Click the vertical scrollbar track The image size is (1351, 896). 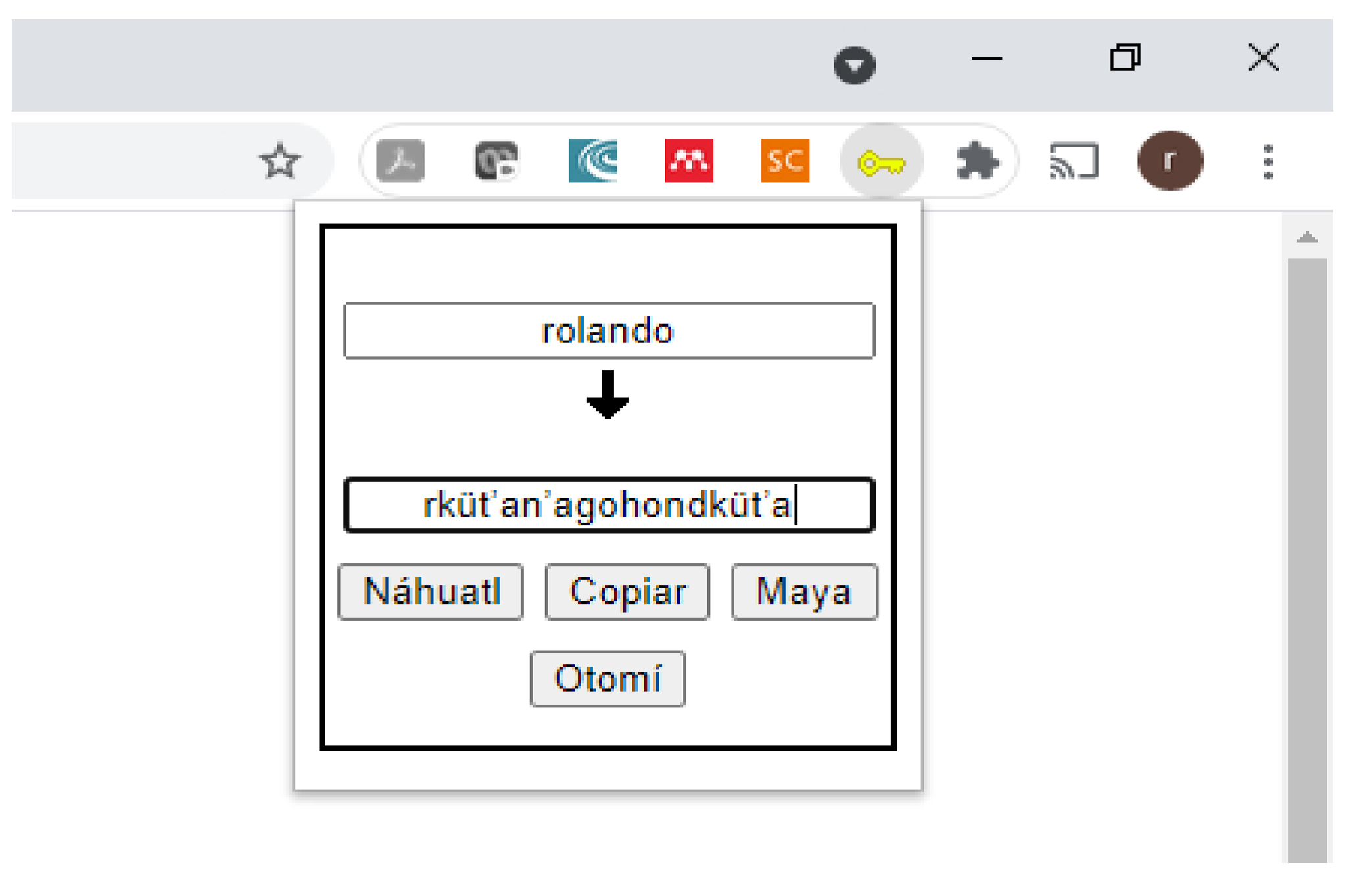click(x=1307, y=559)
